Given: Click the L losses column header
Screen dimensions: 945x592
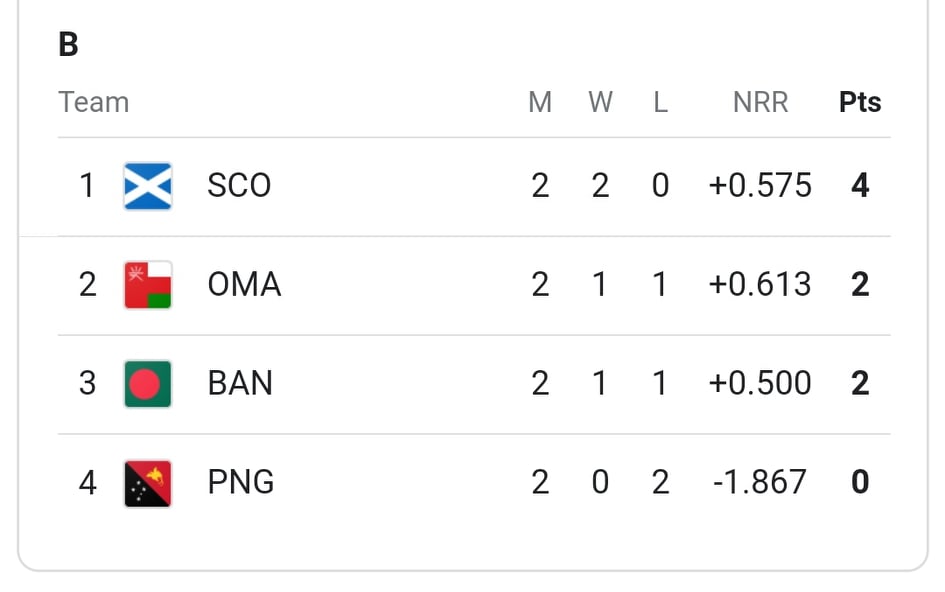Looking at the screenshot, I should click(661, 102).
